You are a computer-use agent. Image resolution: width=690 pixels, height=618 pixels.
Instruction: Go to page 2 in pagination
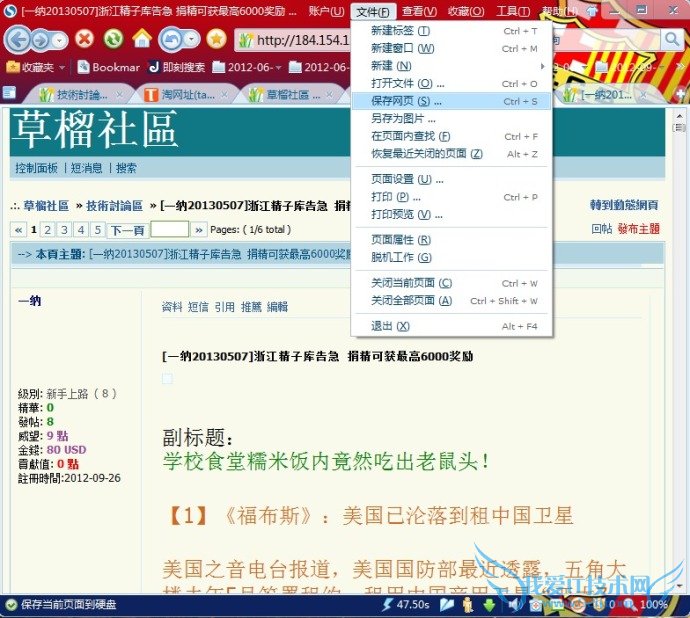pos(48,230)
